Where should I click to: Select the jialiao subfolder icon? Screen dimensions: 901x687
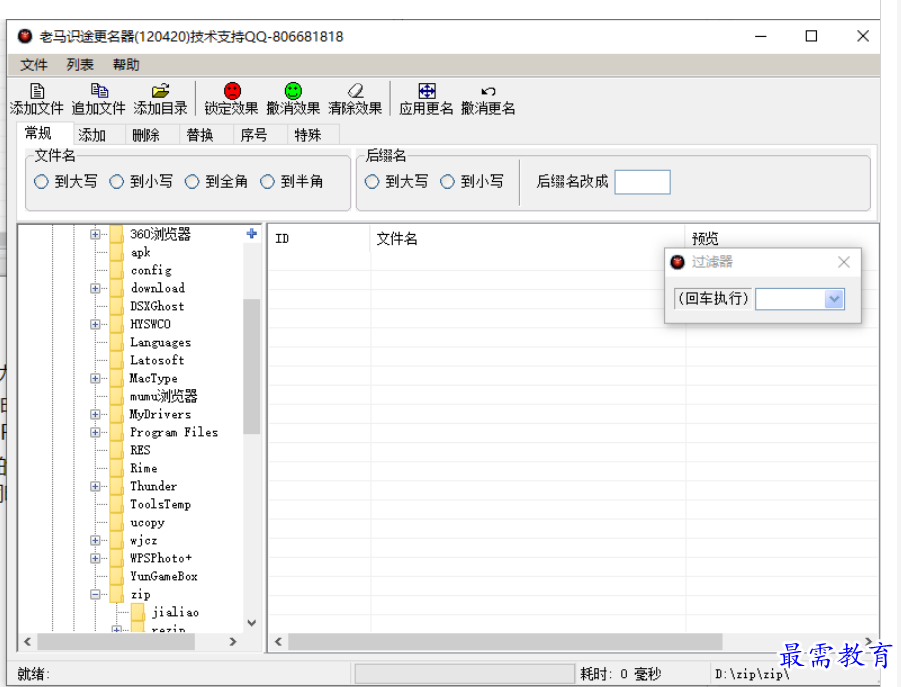click(138, 612)
